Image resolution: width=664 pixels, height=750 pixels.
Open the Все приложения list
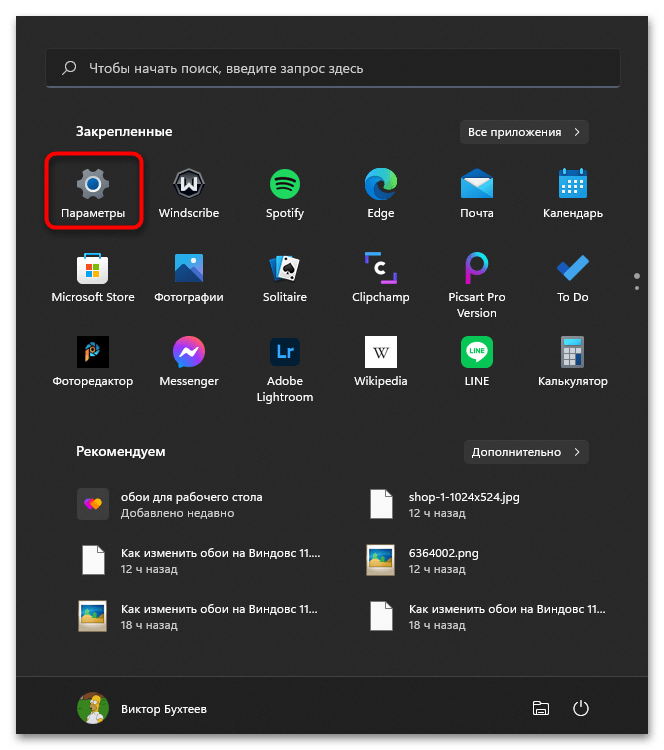pyautogui.click(x=524, y=132)
